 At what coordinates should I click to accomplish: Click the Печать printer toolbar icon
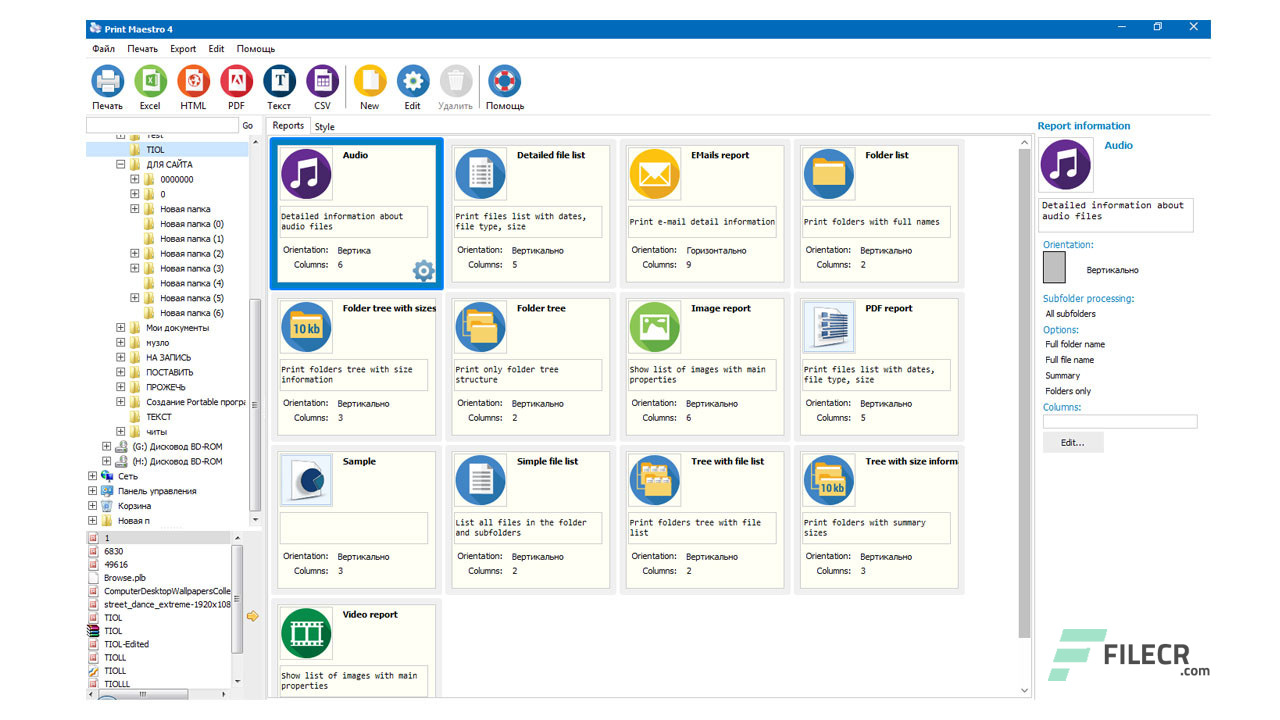[107, 81]
